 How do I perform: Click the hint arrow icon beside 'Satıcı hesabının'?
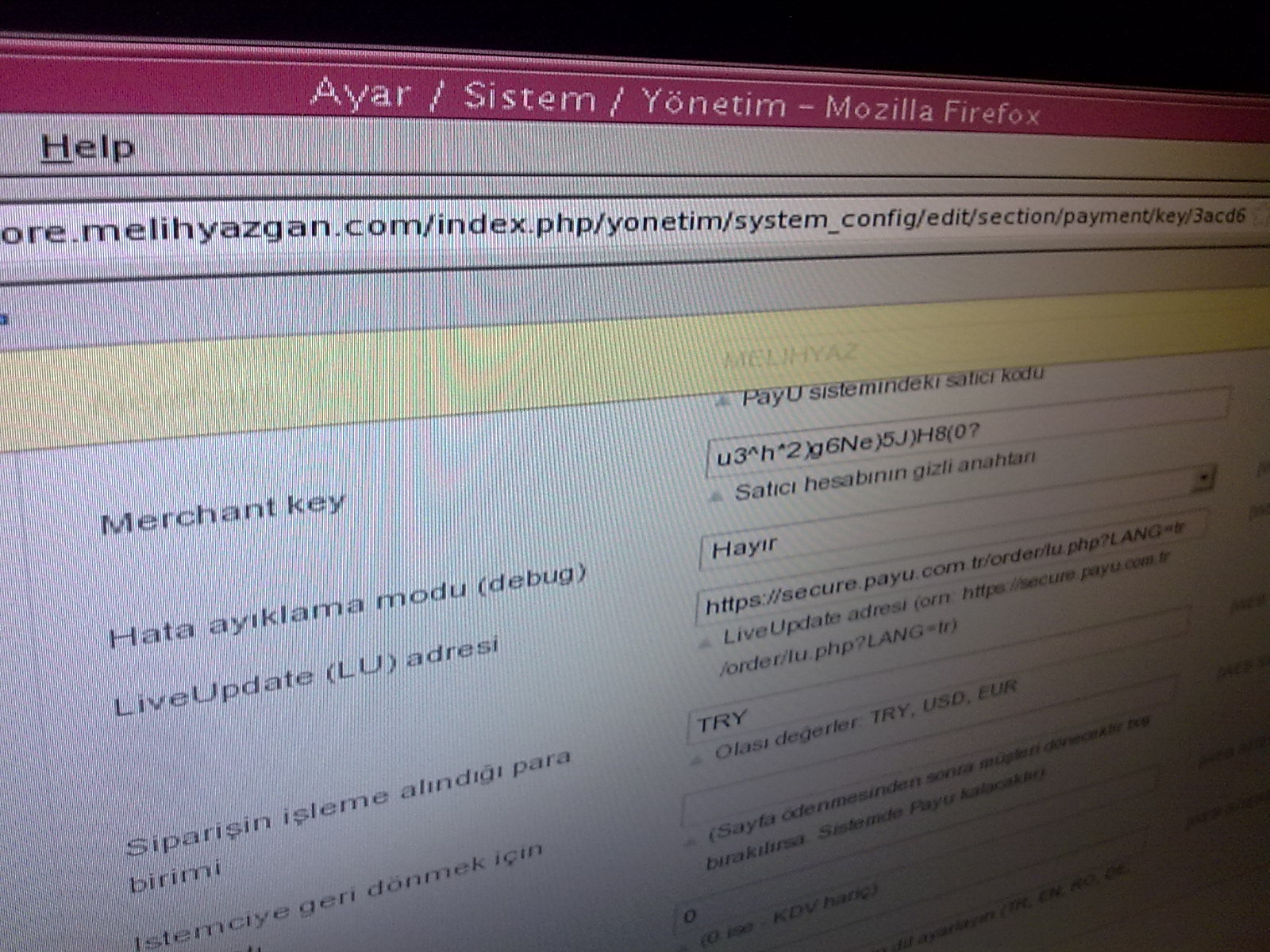pos(718,496)
